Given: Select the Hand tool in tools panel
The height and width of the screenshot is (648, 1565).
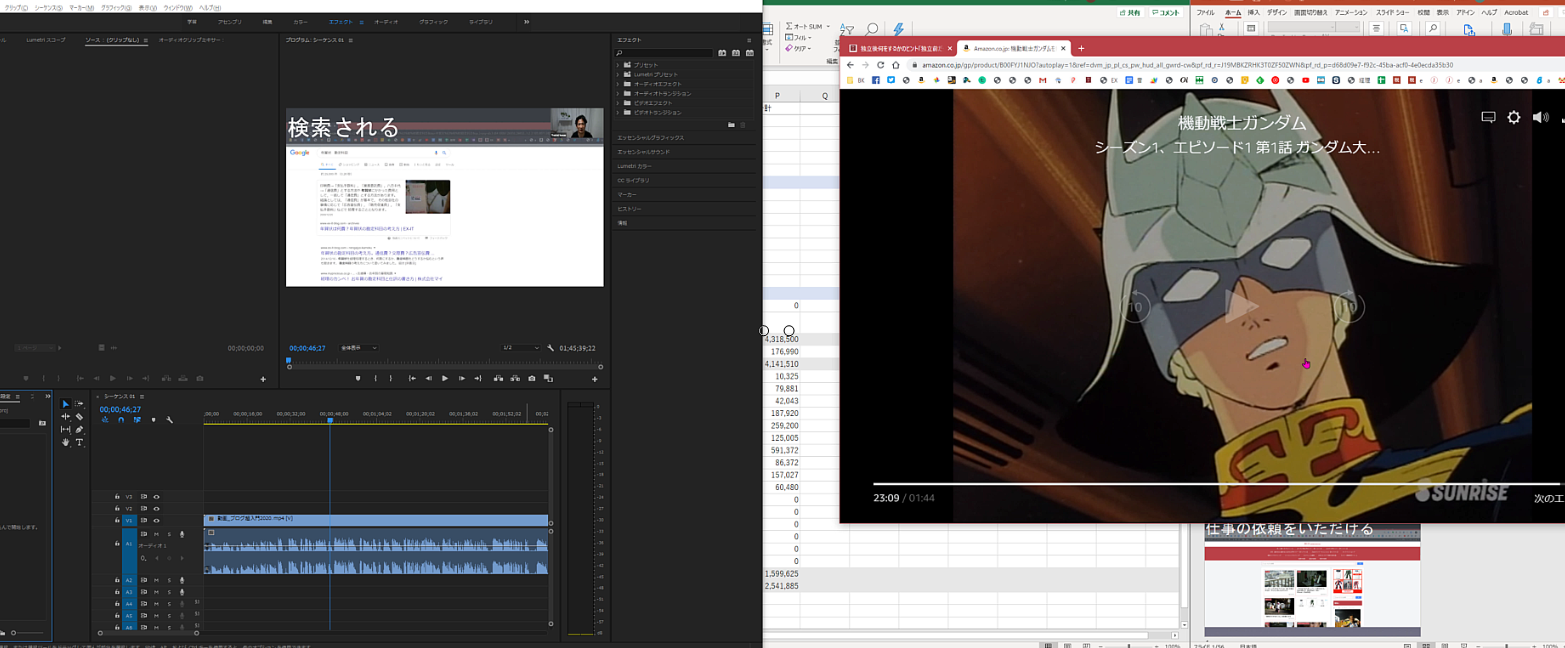Looking at the screenshot, I should pyautogui.click(x=66, y=442).
